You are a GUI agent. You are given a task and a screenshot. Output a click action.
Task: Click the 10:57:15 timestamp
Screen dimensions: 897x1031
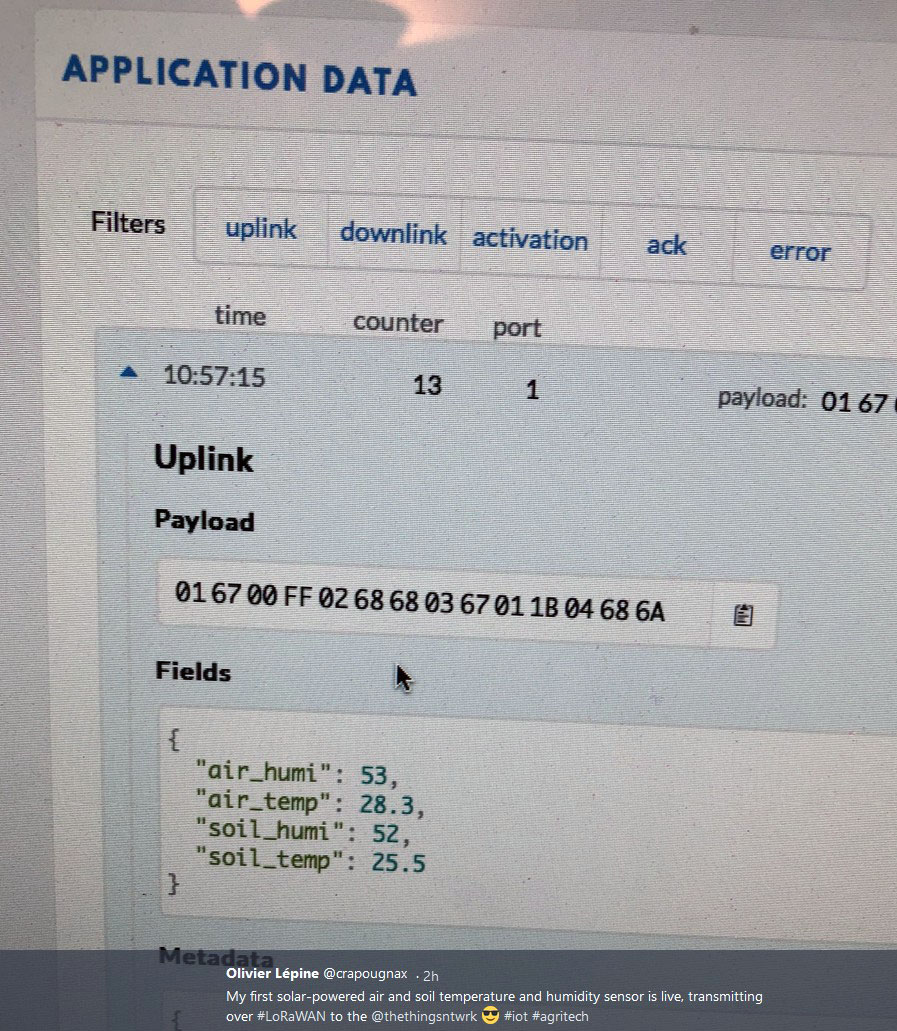[x=214, y=376]
